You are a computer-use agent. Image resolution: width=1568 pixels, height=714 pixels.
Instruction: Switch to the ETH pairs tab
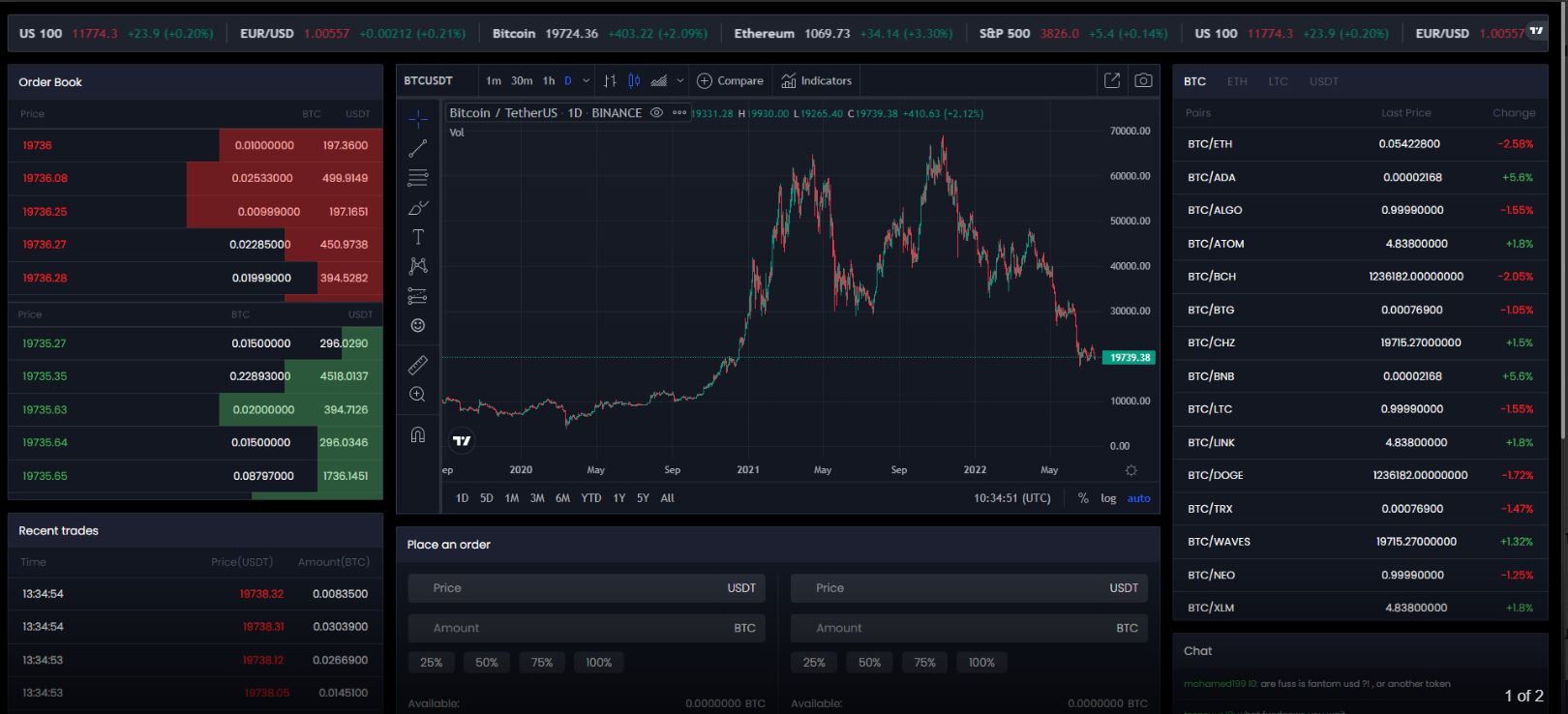1237,81
